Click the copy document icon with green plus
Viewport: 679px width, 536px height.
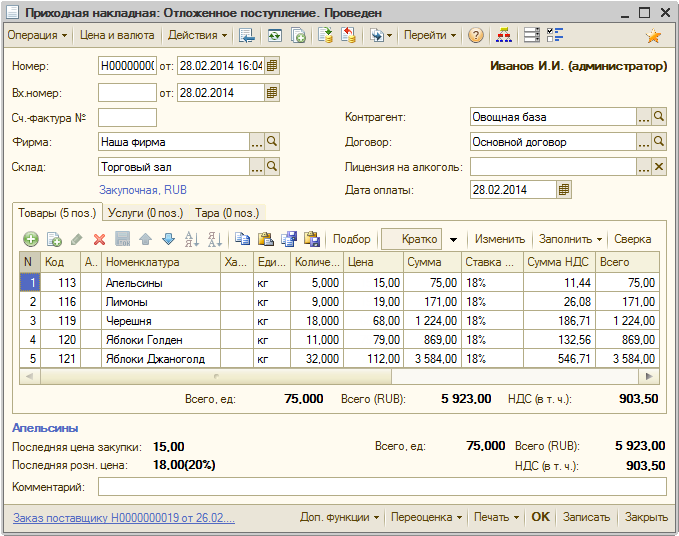298,35
